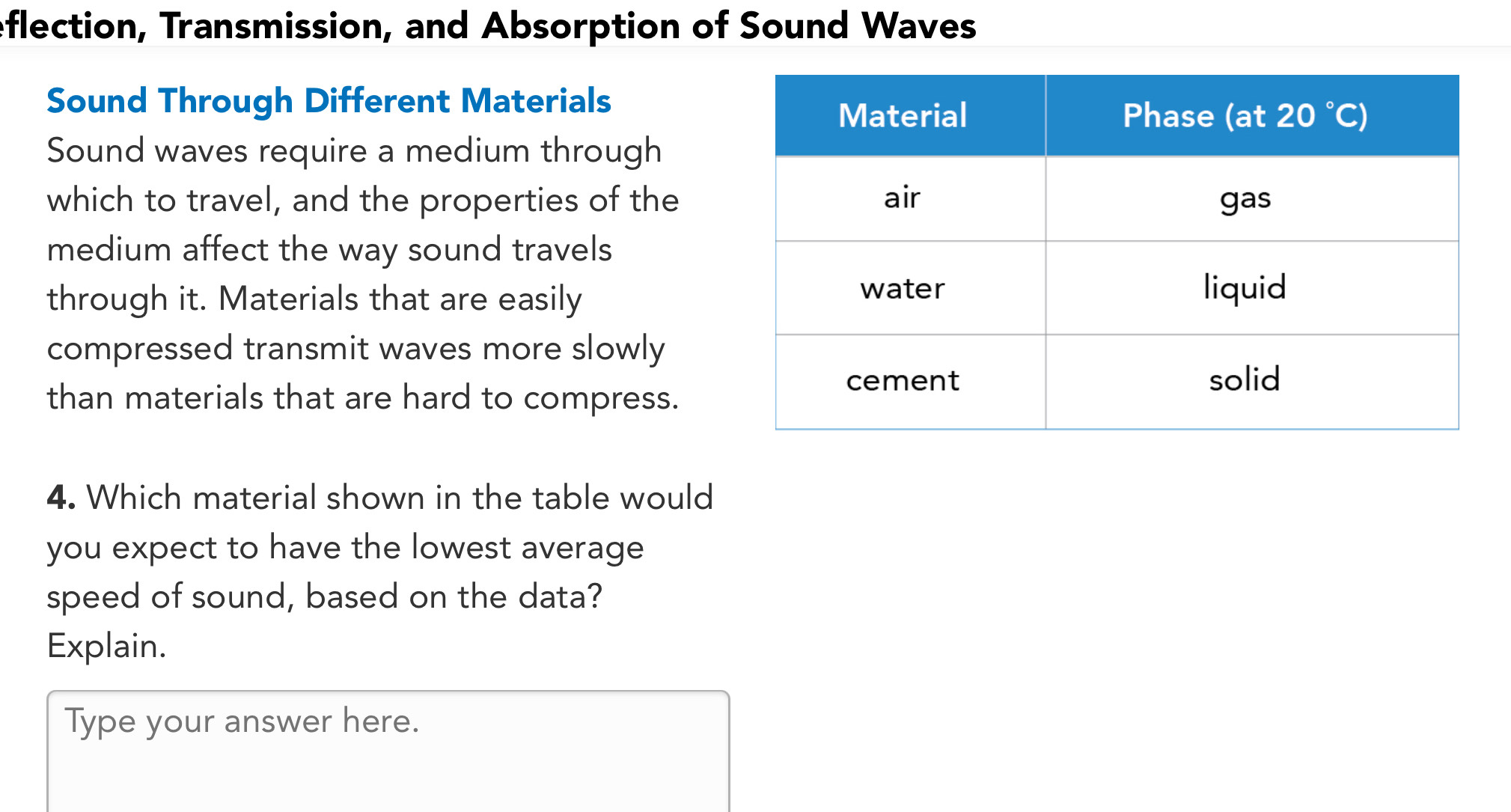Click the text 'speed of sound, based on the data?'

tap(324, 597)
